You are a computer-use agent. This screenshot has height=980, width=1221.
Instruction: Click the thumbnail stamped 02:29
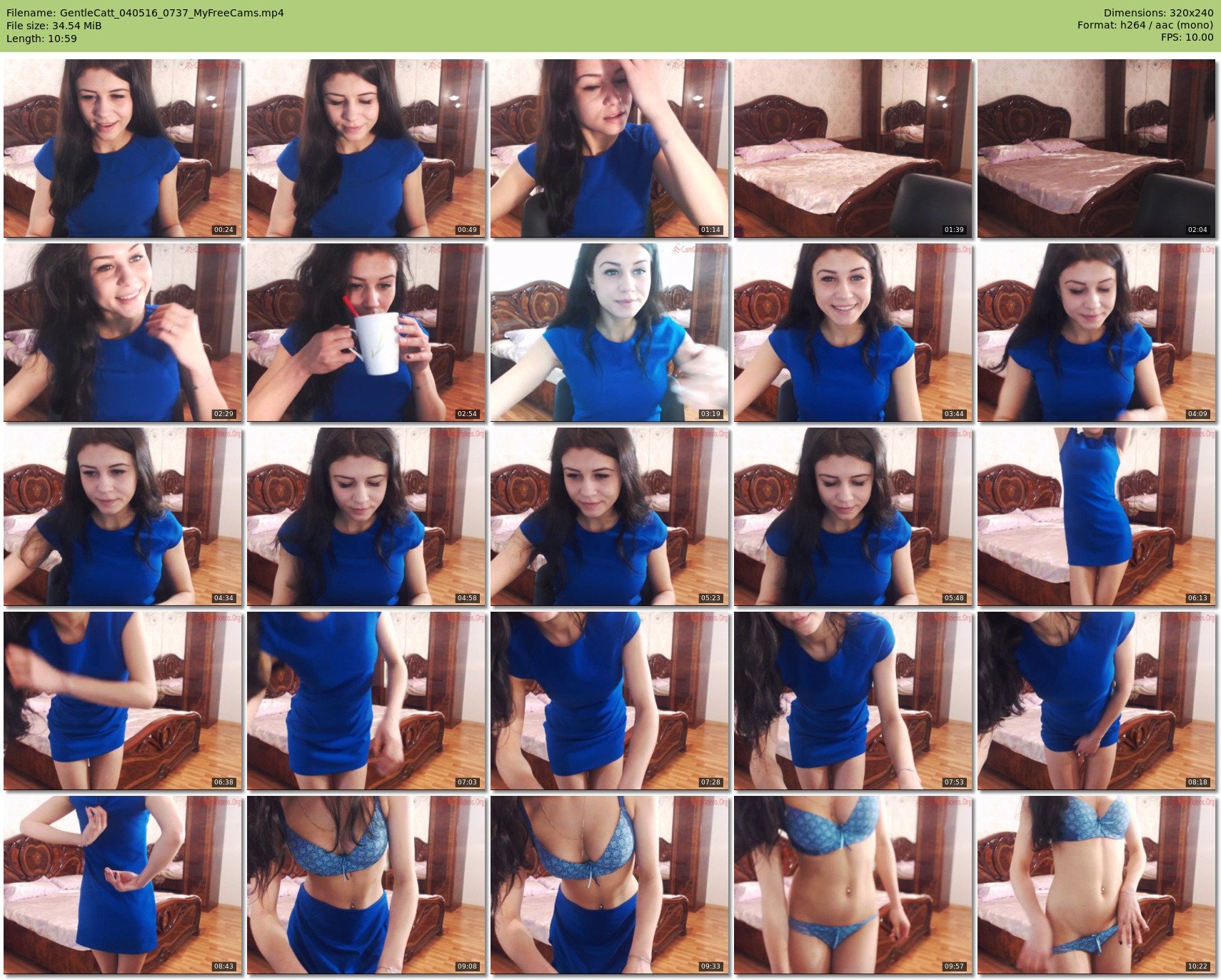(123, 333)
